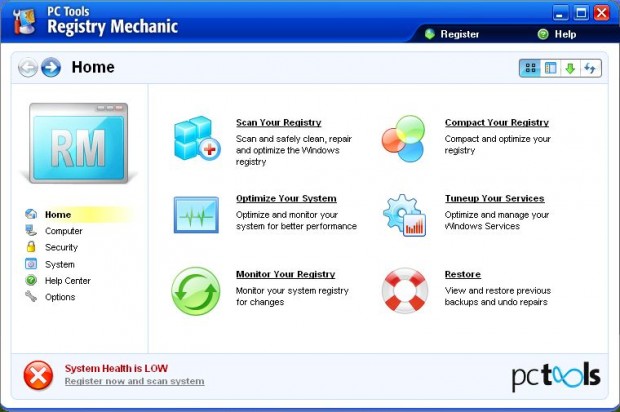Image resolution: width=620 pixels, height=412 pixels.
Task: Click the System Health is LOW text
Action: point(116,369)
